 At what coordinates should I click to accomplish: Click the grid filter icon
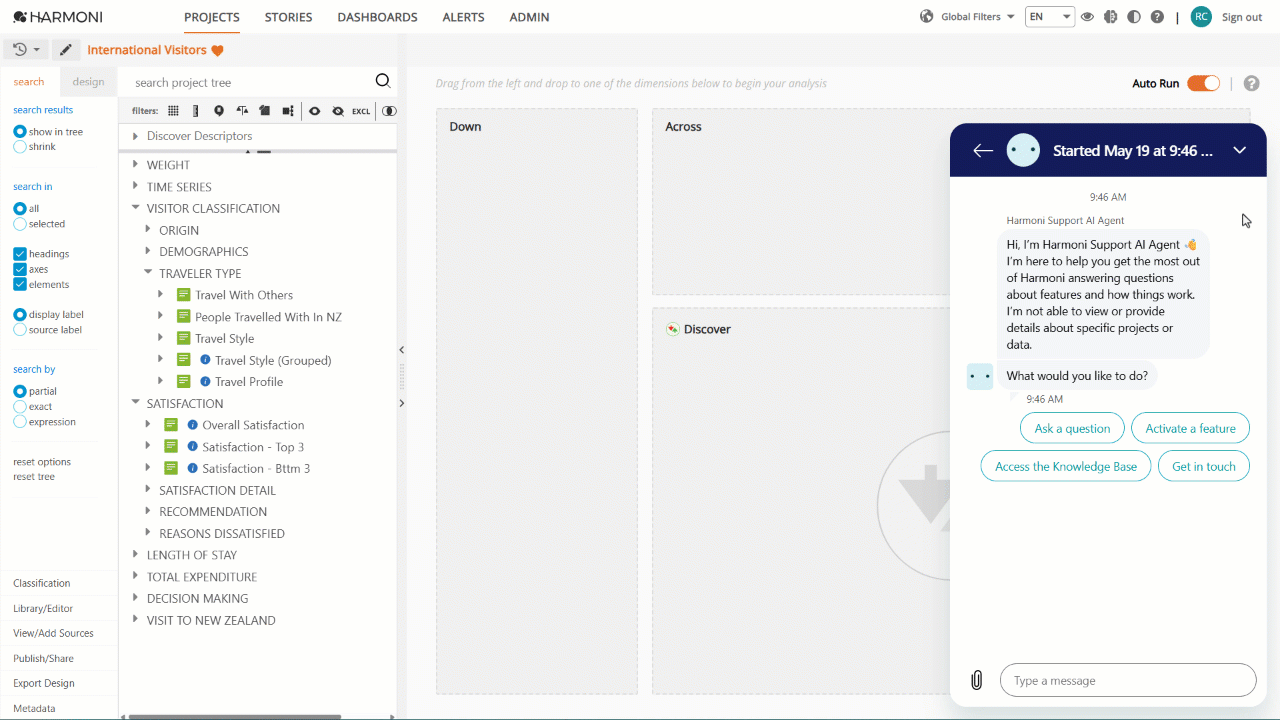(173, 111)
